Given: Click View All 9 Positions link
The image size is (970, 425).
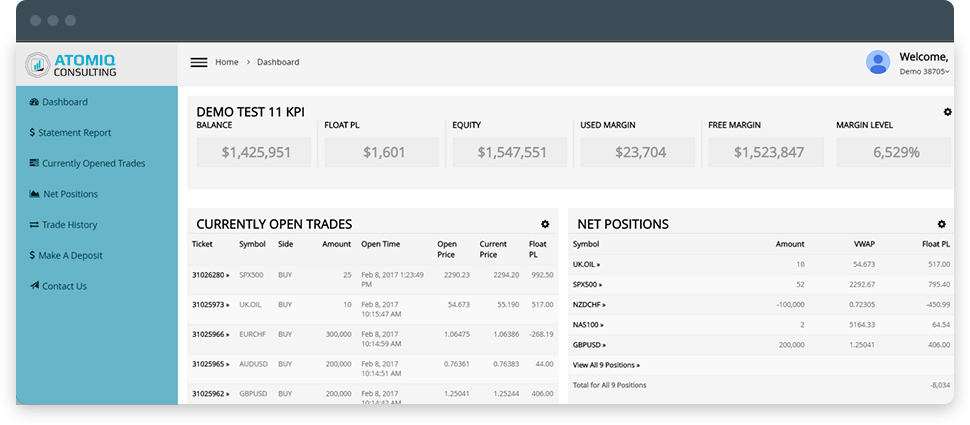Looking at the screenshot, I should coord(606,365).
